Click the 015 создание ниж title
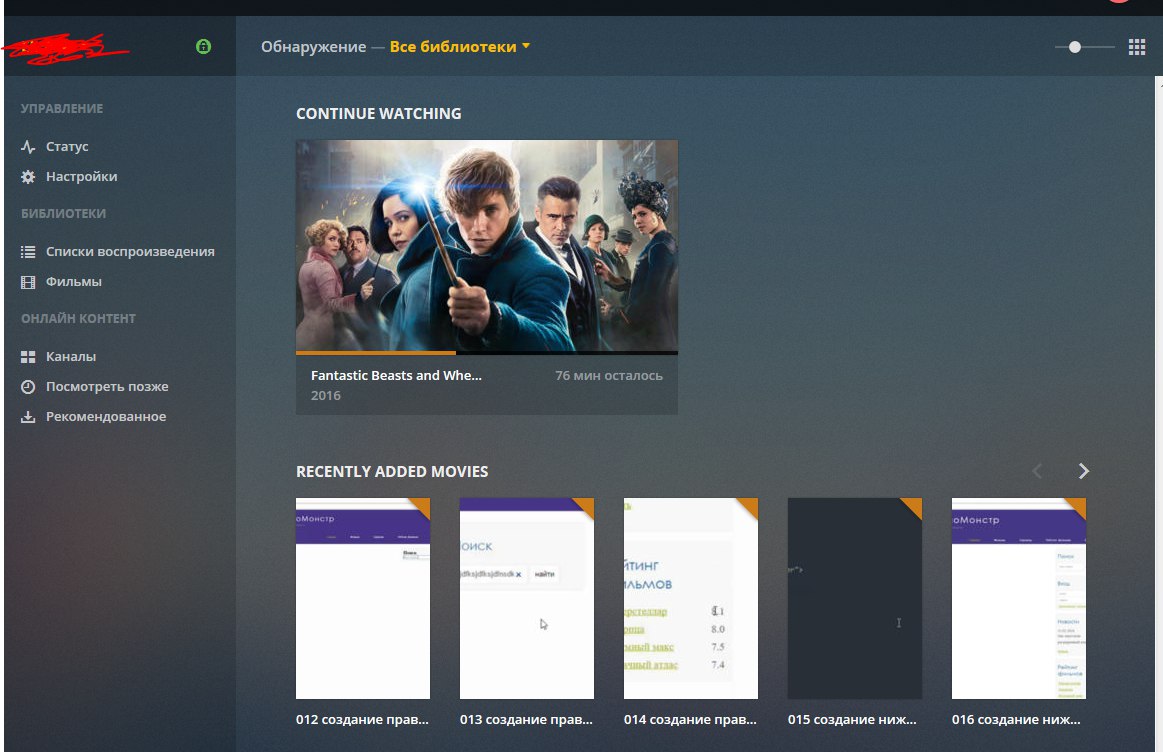The height and width of the screenshot is (752, 1163). tap(852, 719)
